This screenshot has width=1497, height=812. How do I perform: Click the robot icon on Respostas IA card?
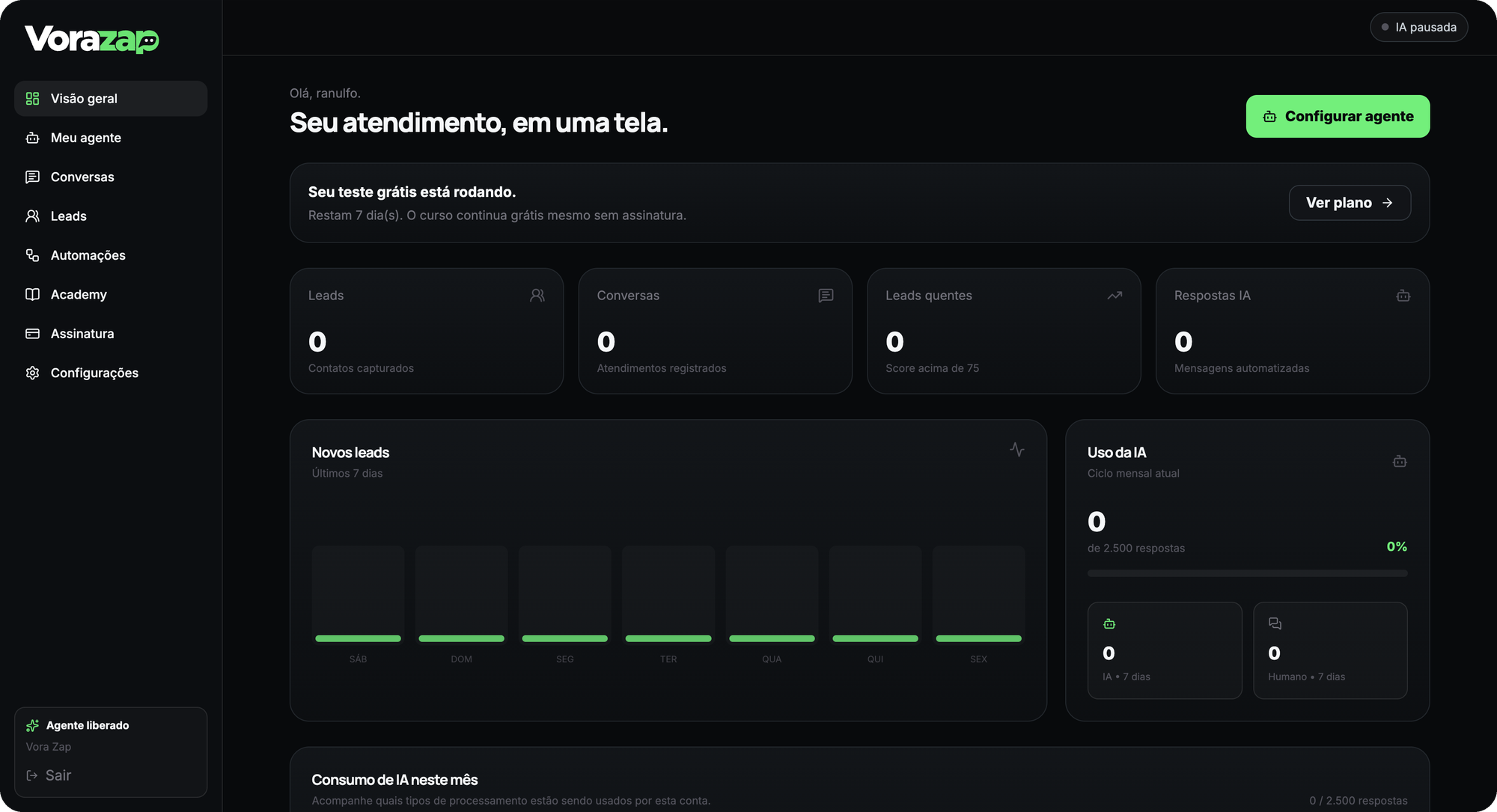(1403, 296)
